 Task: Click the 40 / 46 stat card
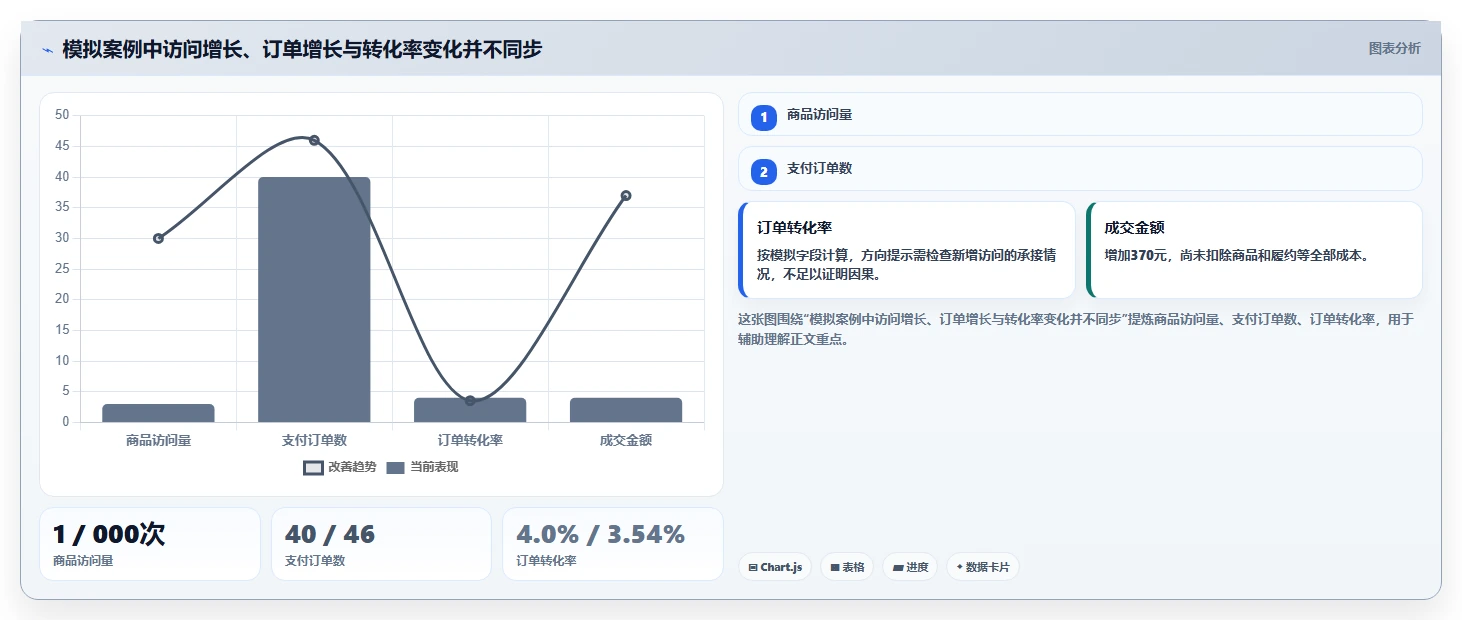point(381,544)
